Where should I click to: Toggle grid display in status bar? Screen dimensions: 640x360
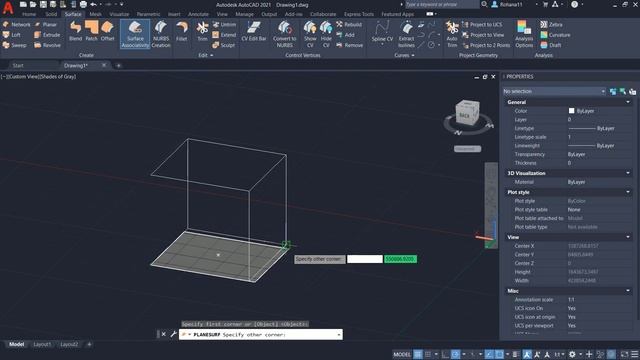[x=418, y=354]
